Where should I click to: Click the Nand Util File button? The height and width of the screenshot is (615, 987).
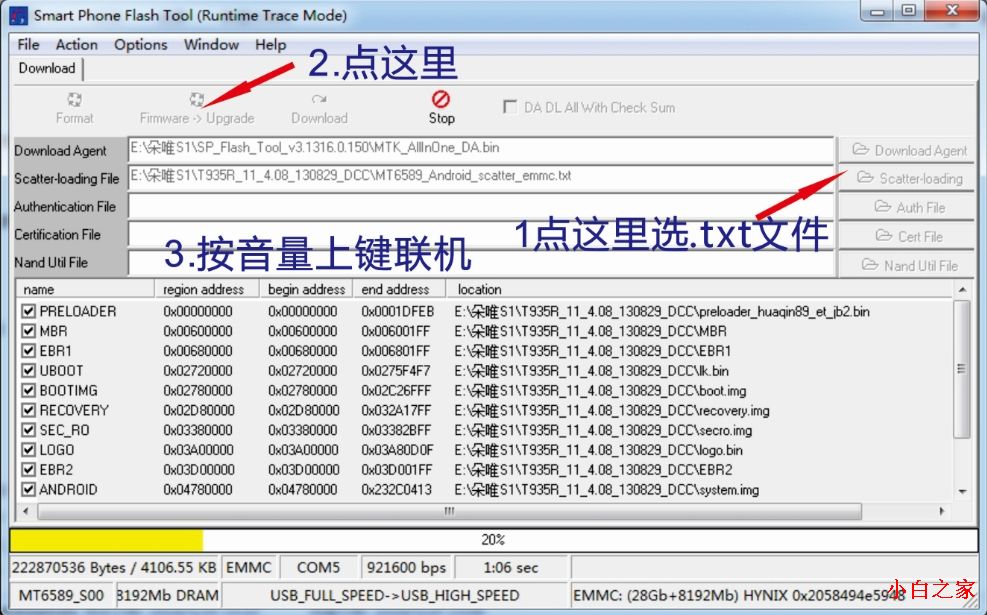(906, 265)
